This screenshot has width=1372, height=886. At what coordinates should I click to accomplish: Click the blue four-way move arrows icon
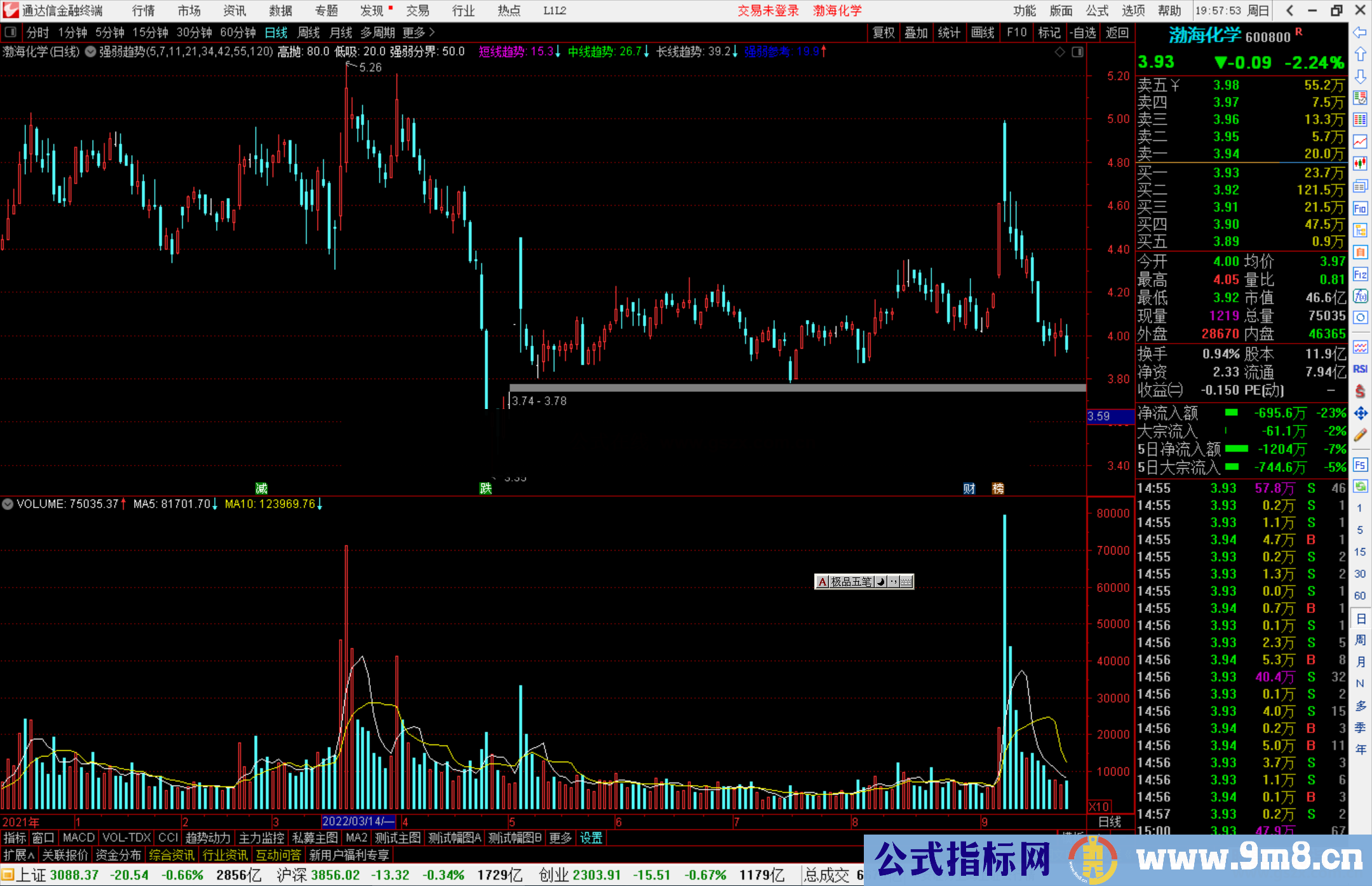tap(1360, 413)
